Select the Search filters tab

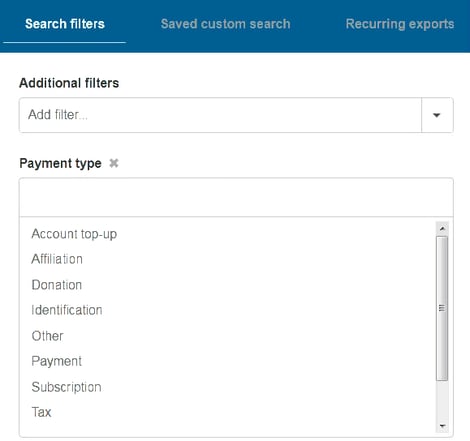click(x=65, y=24)
